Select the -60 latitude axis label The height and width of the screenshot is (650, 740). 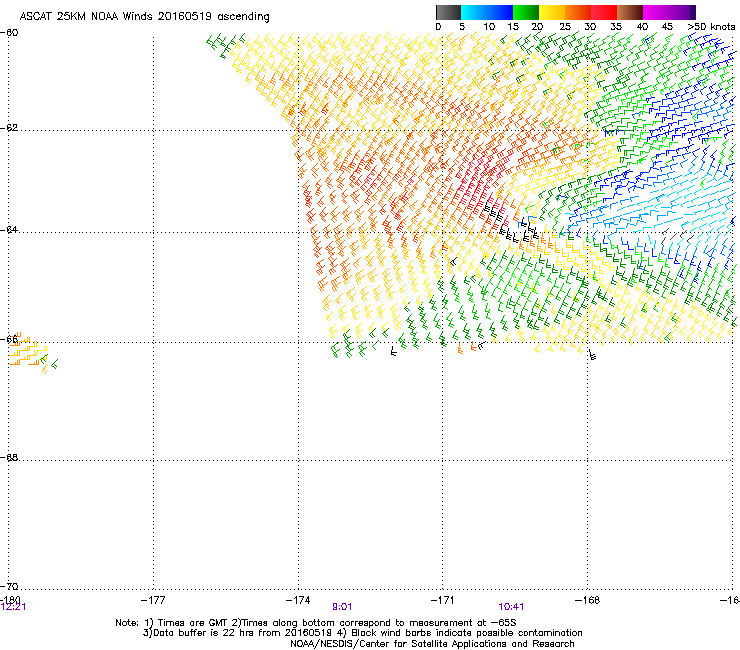(9, 33)
